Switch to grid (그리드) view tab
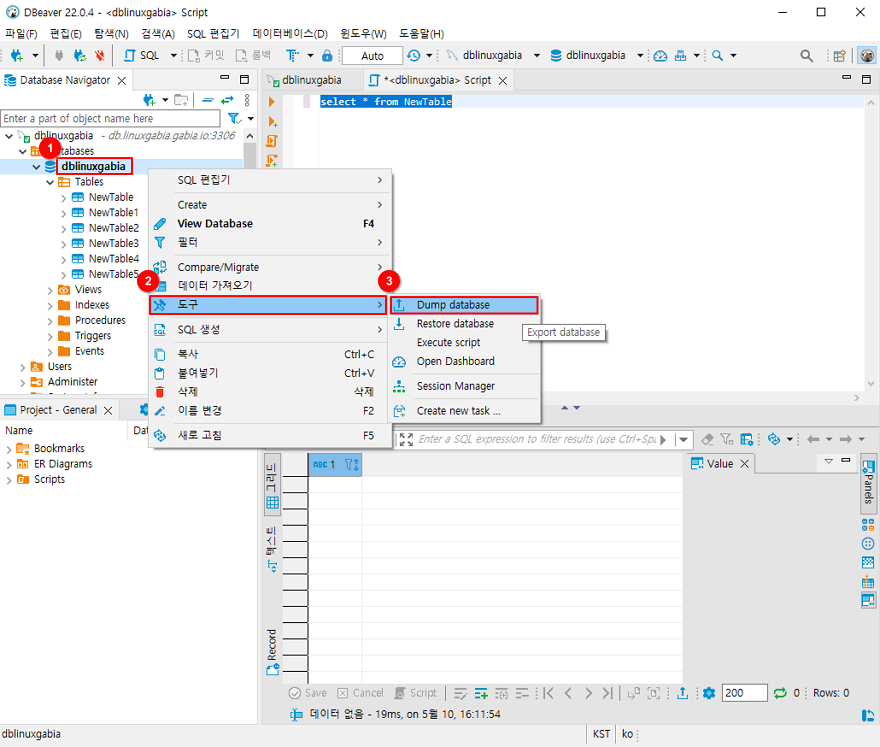The height and width of the screenshot is (747, 880). pyautogui.click(x=272, y=486)
